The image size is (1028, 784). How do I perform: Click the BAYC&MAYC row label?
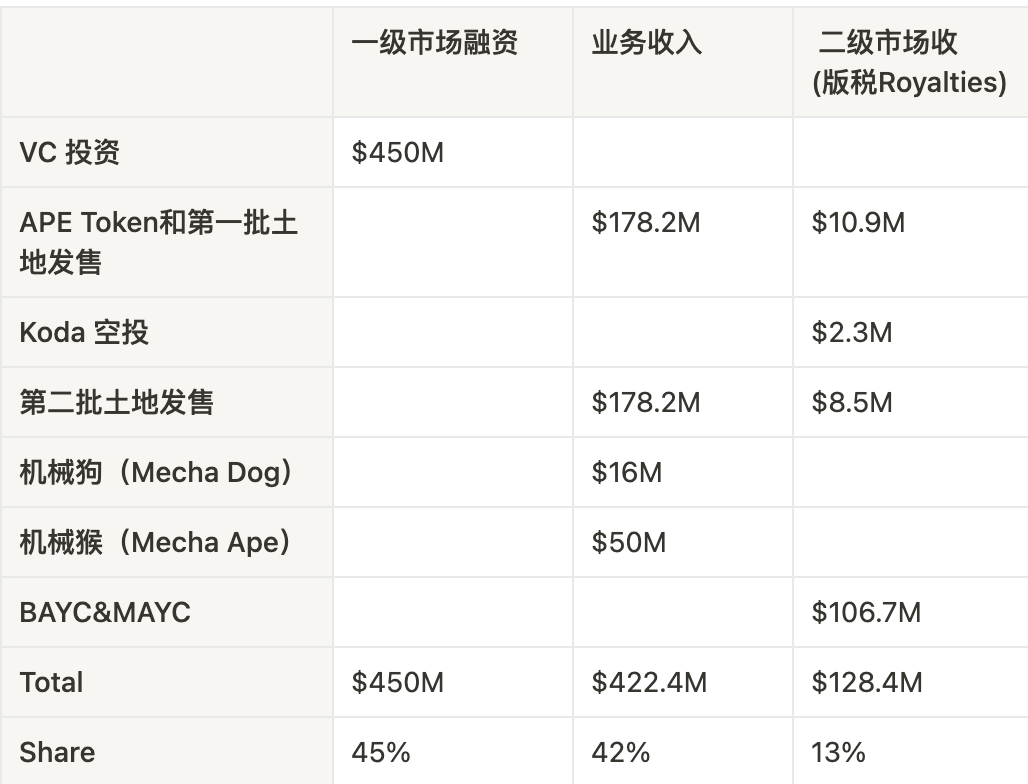[105, 612]
